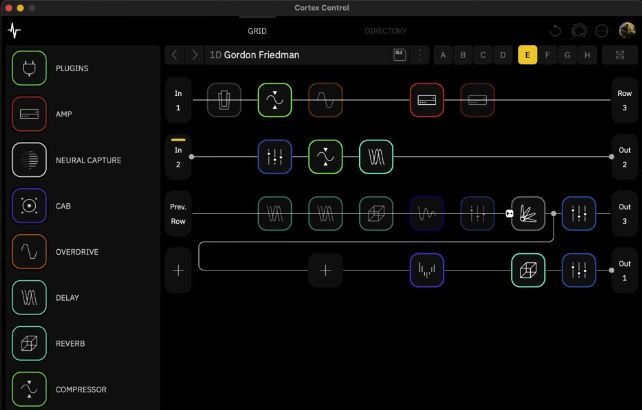Screen dimensions: 642x410
Task: Select the Reverb category icon
Action: pyautogui.click(x=29, y=343)
